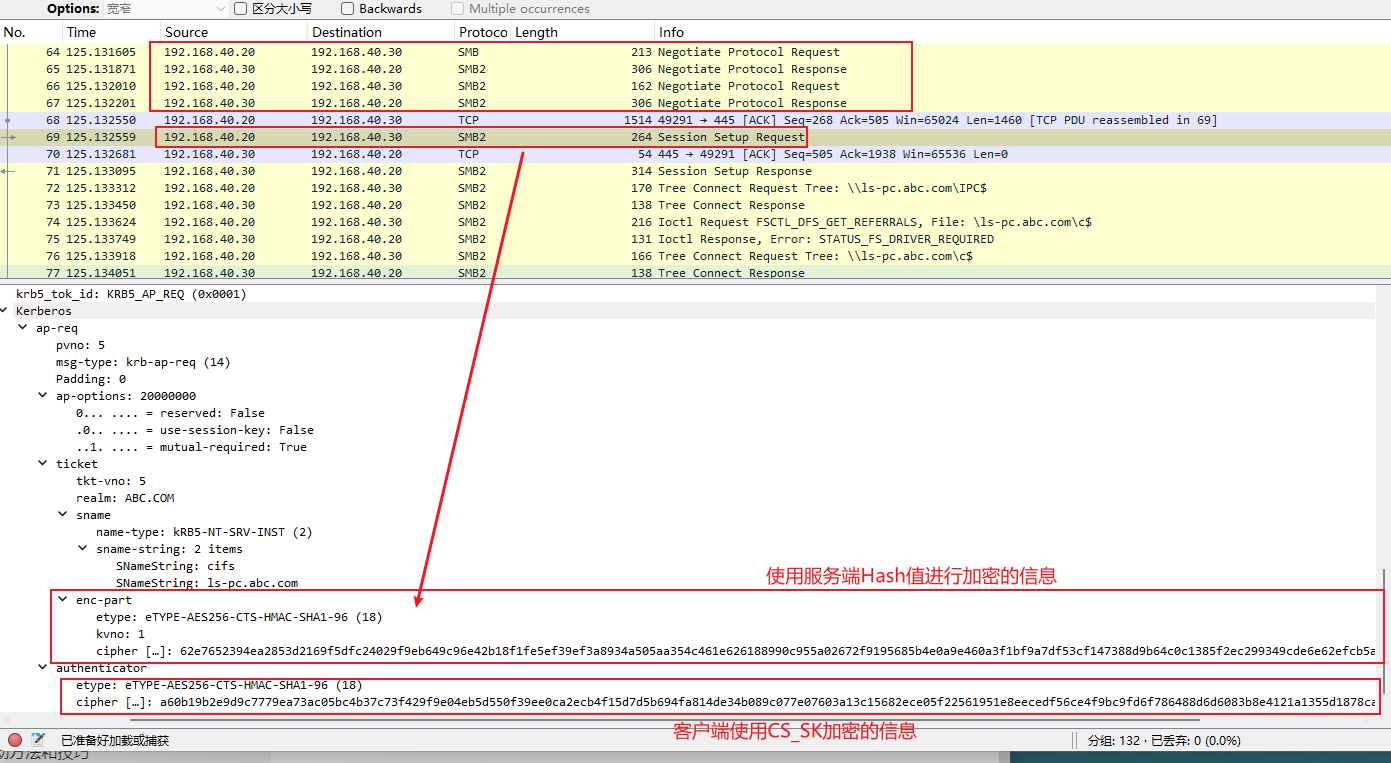
Task: Collapse the authenticator node
Action: click(x=44, y=668)
